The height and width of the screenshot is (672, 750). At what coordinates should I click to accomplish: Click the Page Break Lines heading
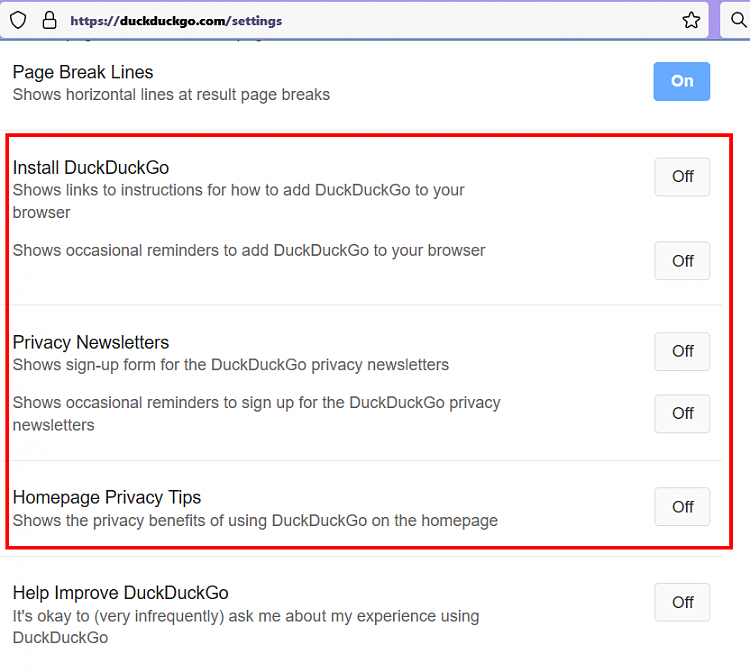[83, 72]
